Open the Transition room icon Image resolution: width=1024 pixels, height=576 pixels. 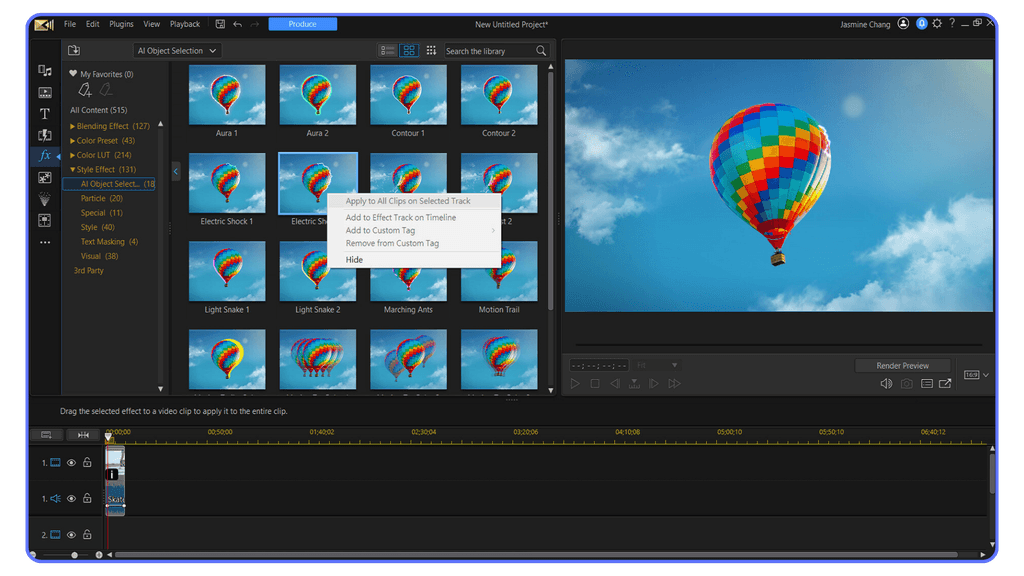pyautogui.click(x=45, y=134)
